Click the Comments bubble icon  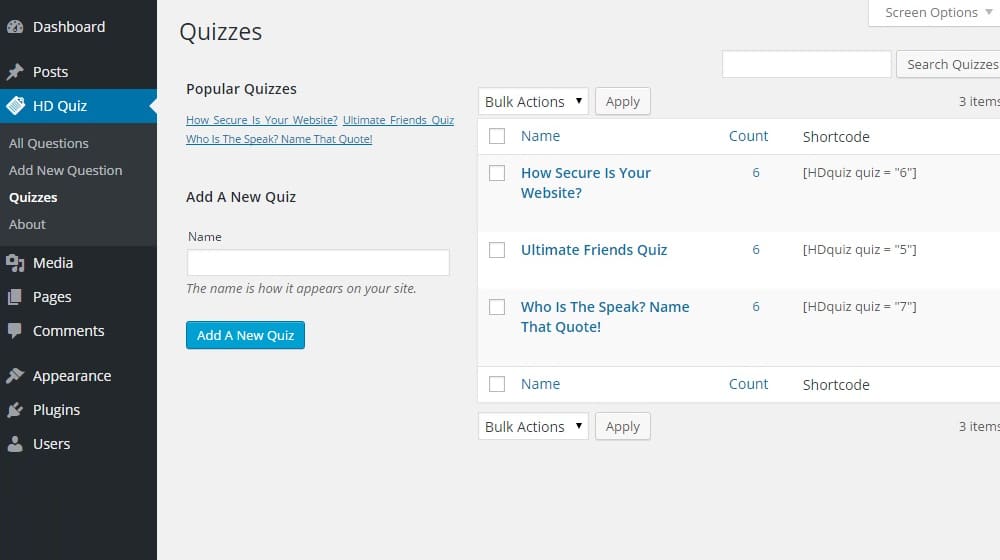tap(15, 331)
